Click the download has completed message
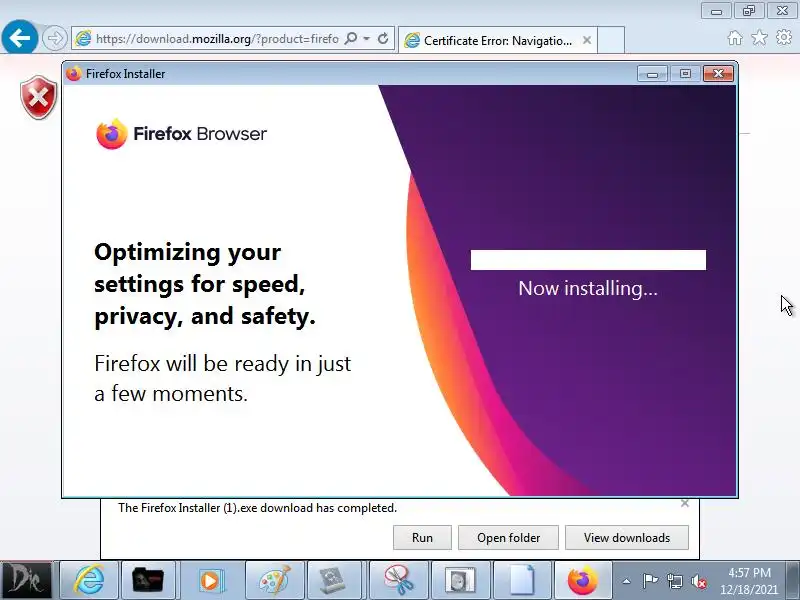This screenshot has height=600, width=800. (x=257, y=508)
